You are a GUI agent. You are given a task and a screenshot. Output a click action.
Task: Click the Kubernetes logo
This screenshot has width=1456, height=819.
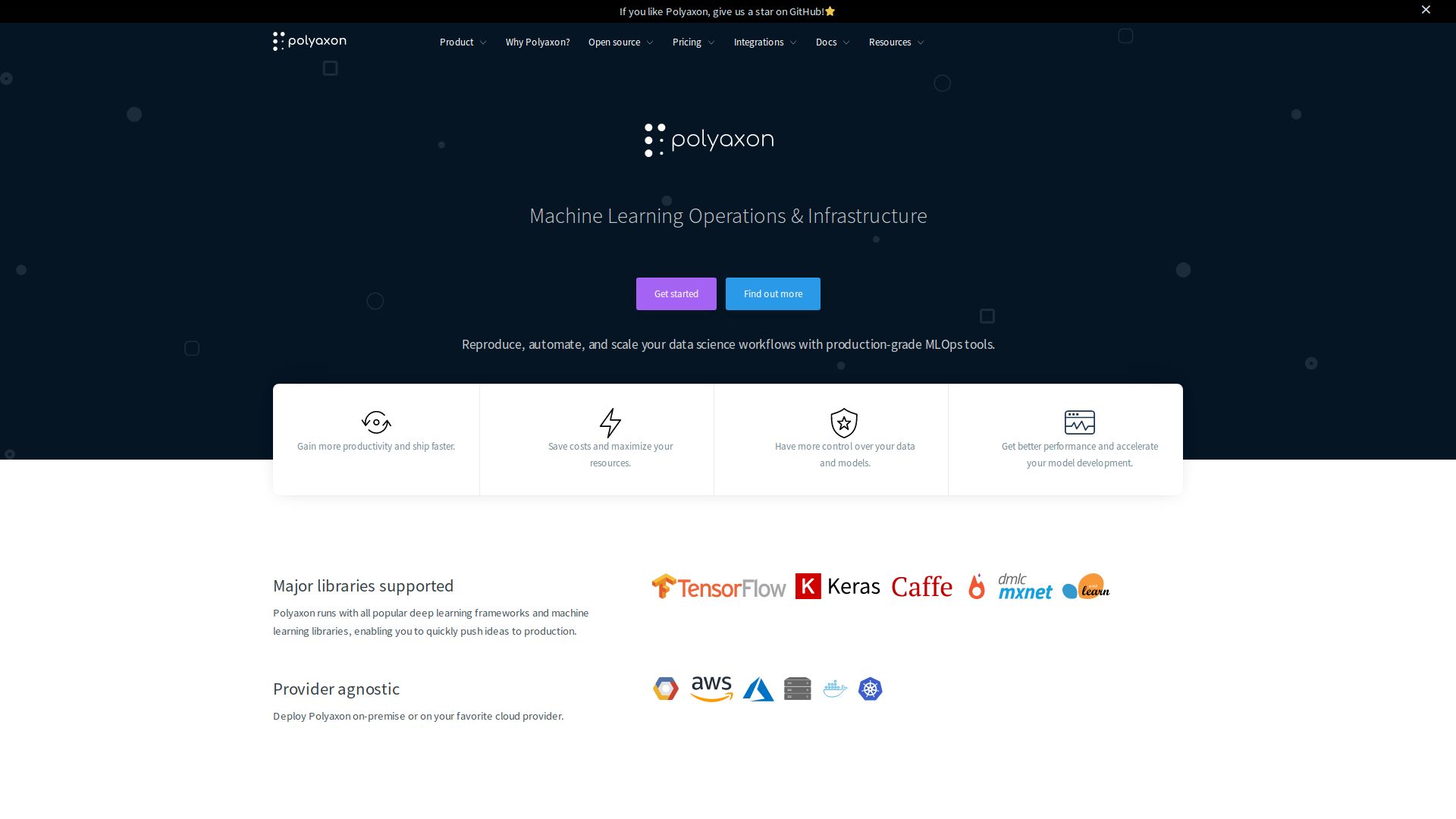coord(870,689)
